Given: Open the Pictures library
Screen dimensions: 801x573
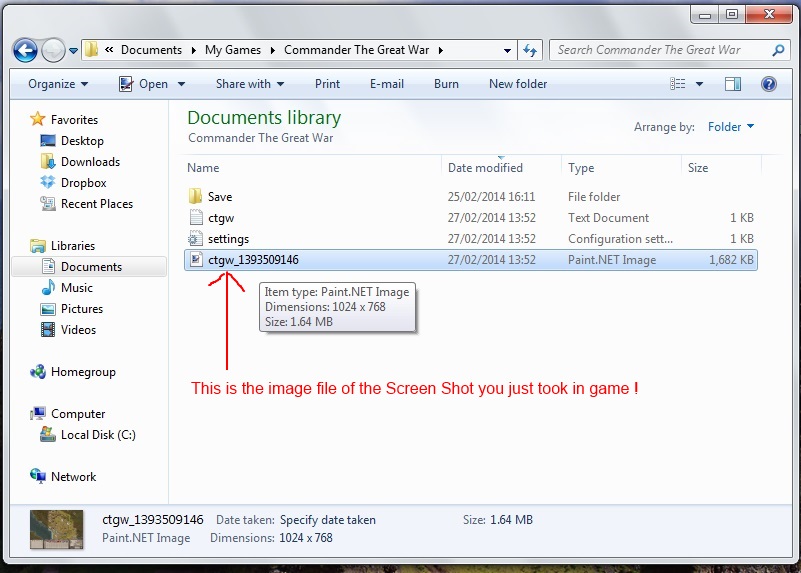Looking at the screenshot, I should click(82, 308).
